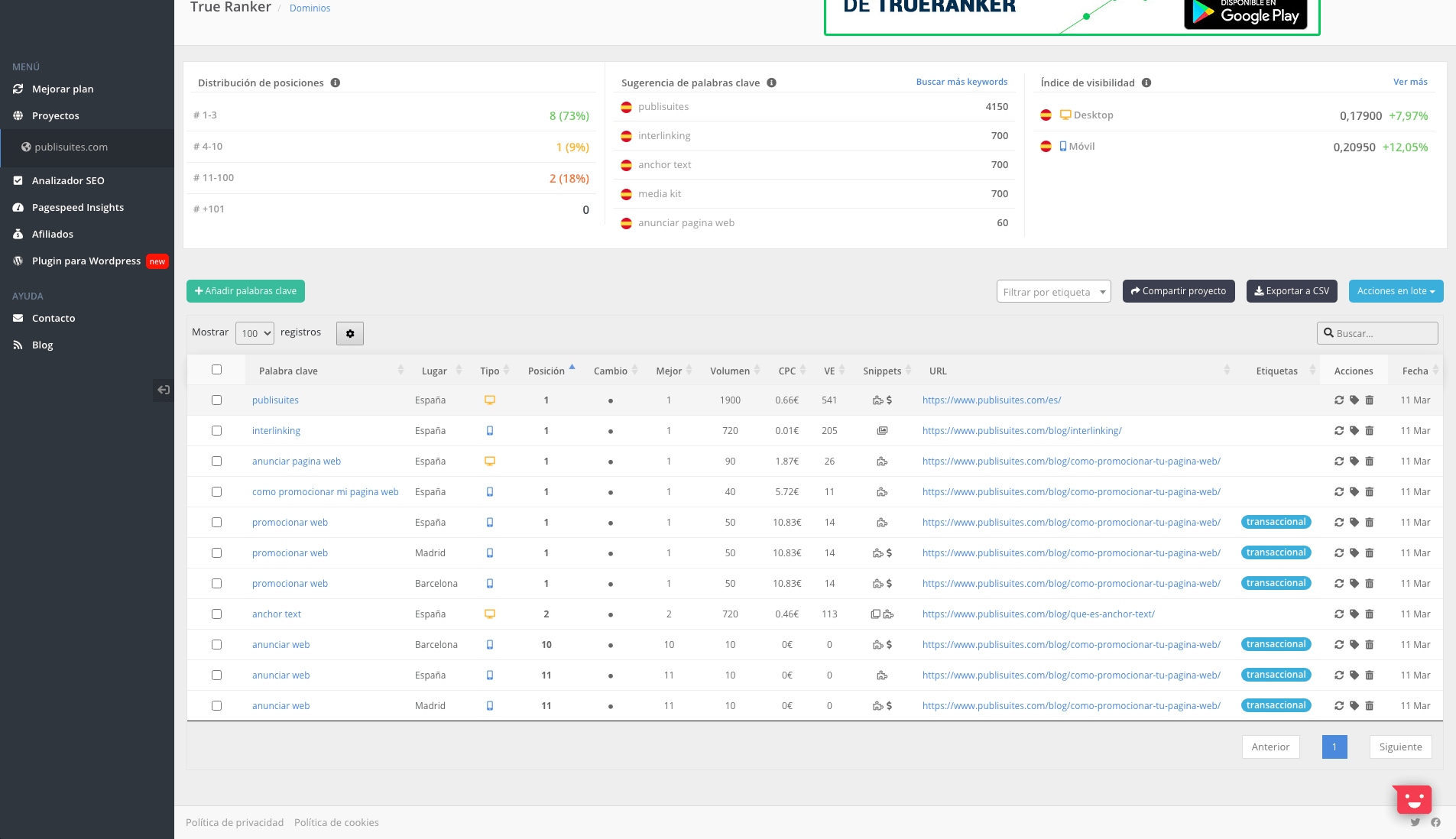Click the Añadir palabras clave button
This screenshot has height=839, width=1456.
245,290
